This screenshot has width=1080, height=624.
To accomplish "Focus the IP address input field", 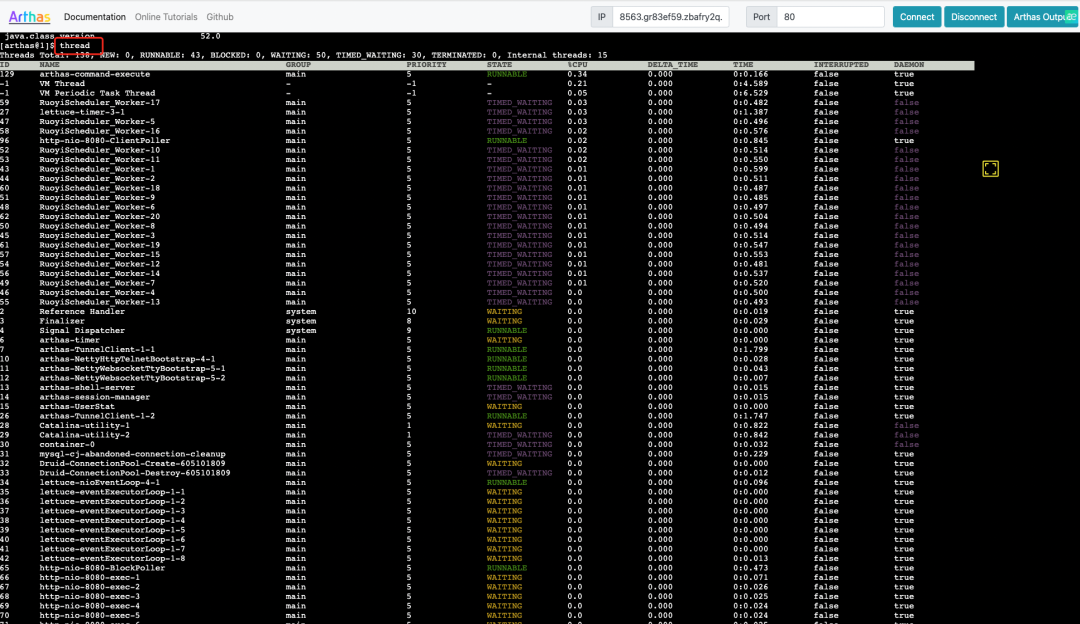I will point(671,17).
